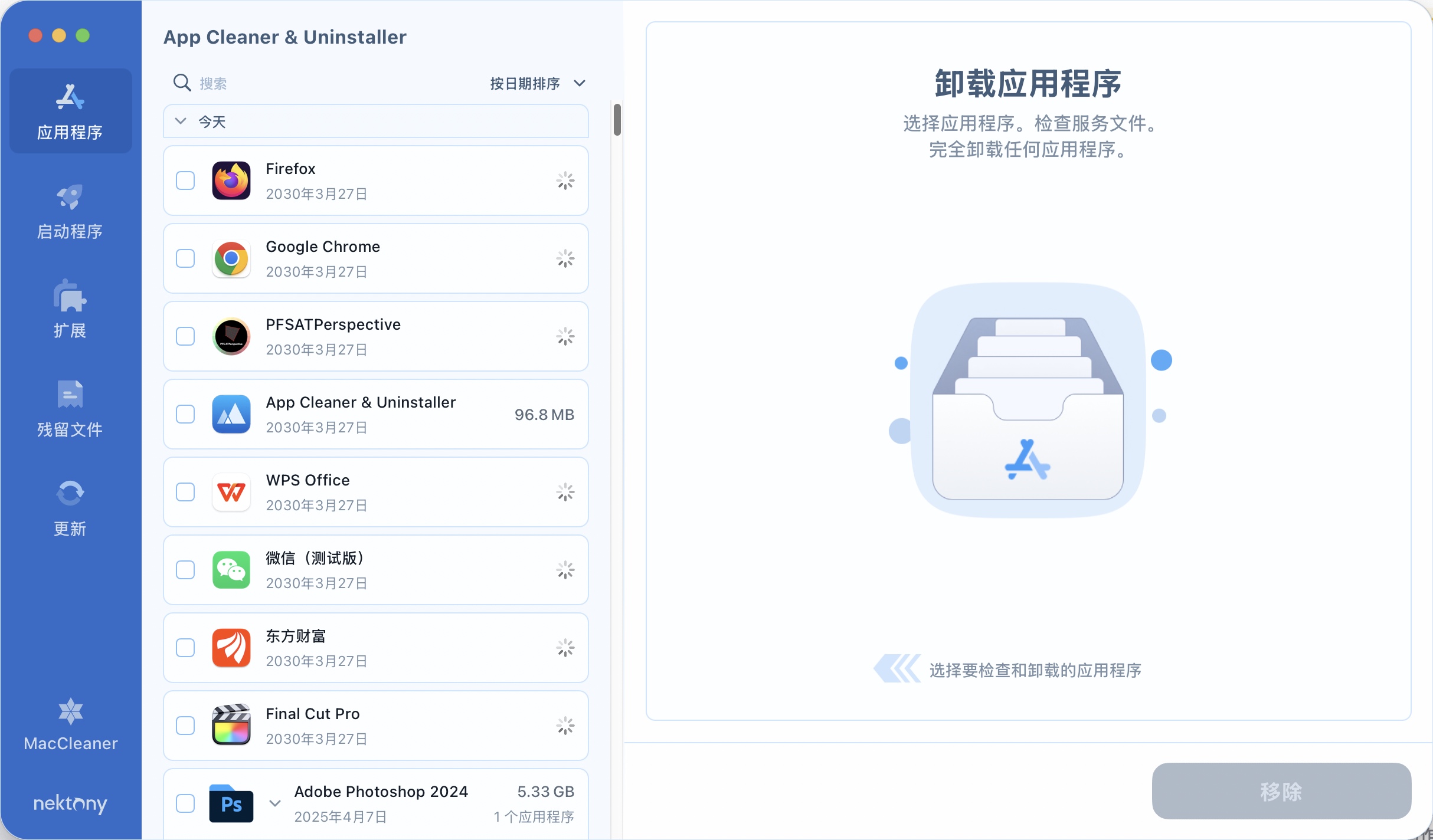
Task: Click the loading spinner in Google Chrome row
Action: click(565, 258)
